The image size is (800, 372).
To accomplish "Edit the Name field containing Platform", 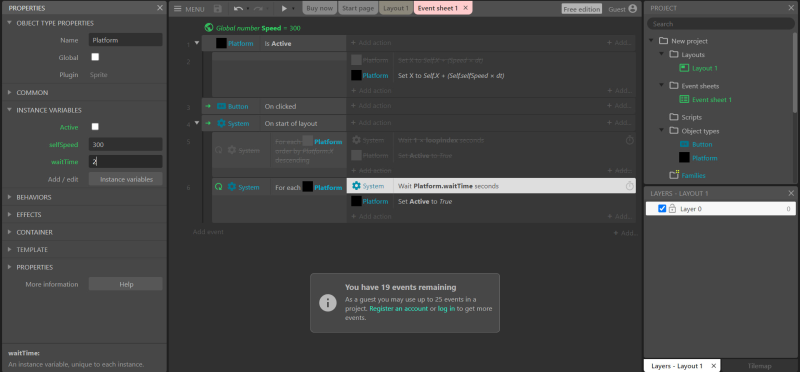I will tap(126, 40).
